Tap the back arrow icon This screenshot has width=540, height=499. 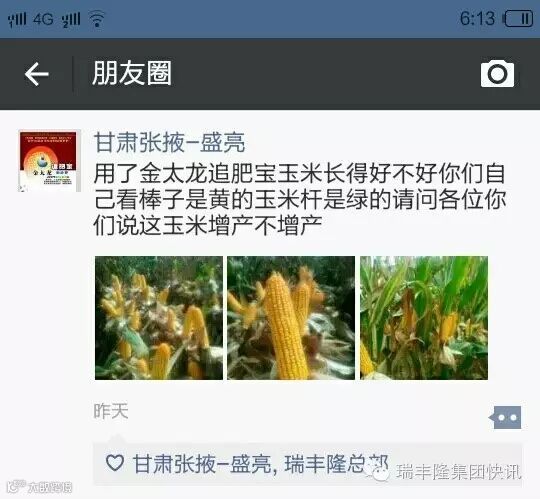coord(37,74)
